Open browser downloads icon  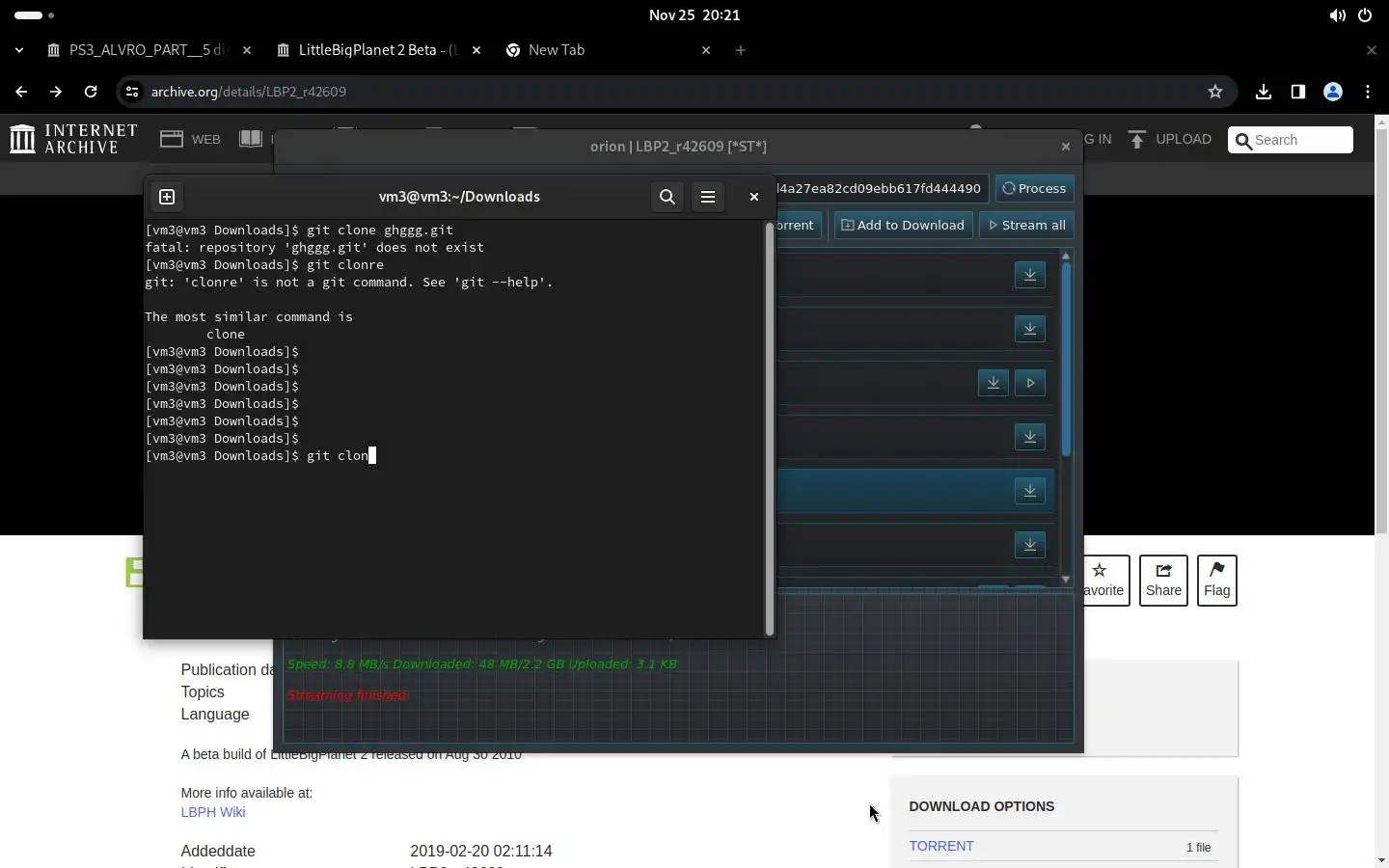1264,92
